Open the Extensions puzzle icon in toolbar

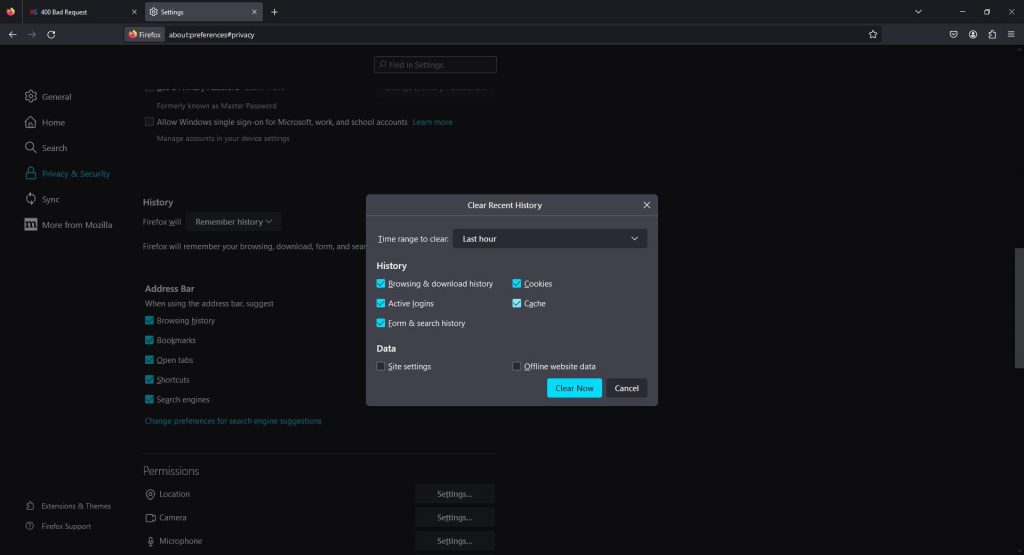coord(991,34)
